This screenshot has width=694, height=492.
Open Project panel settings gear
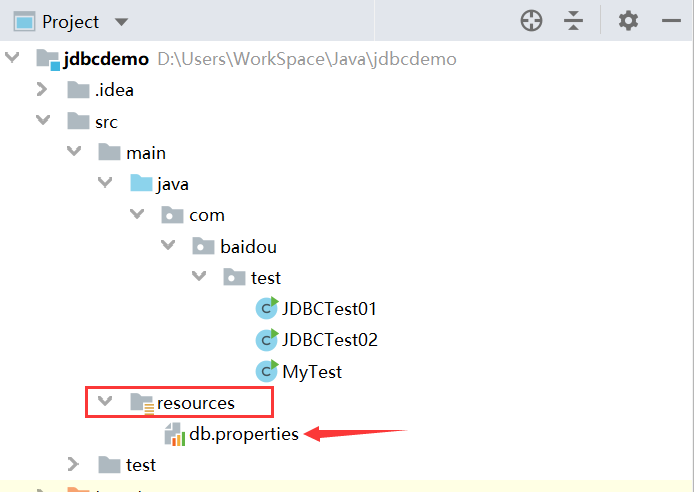[x=628, y=21]
